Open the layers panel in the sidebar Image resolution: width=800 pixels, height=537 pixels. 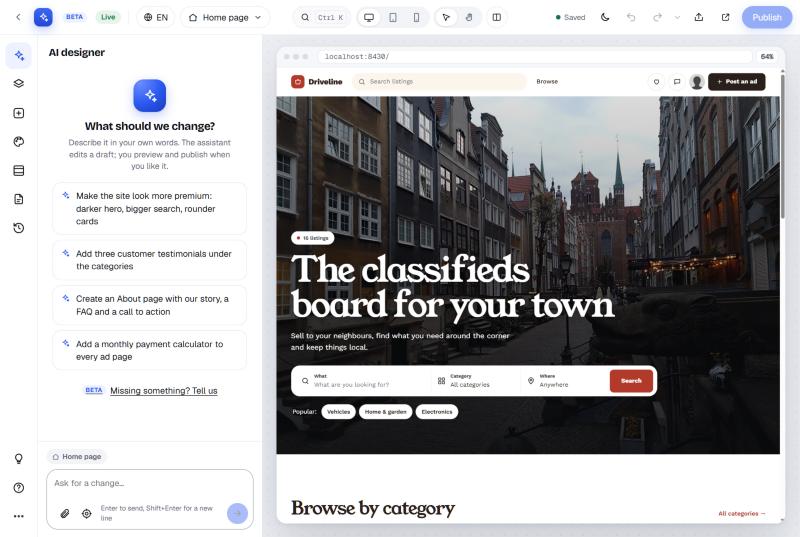19,84
